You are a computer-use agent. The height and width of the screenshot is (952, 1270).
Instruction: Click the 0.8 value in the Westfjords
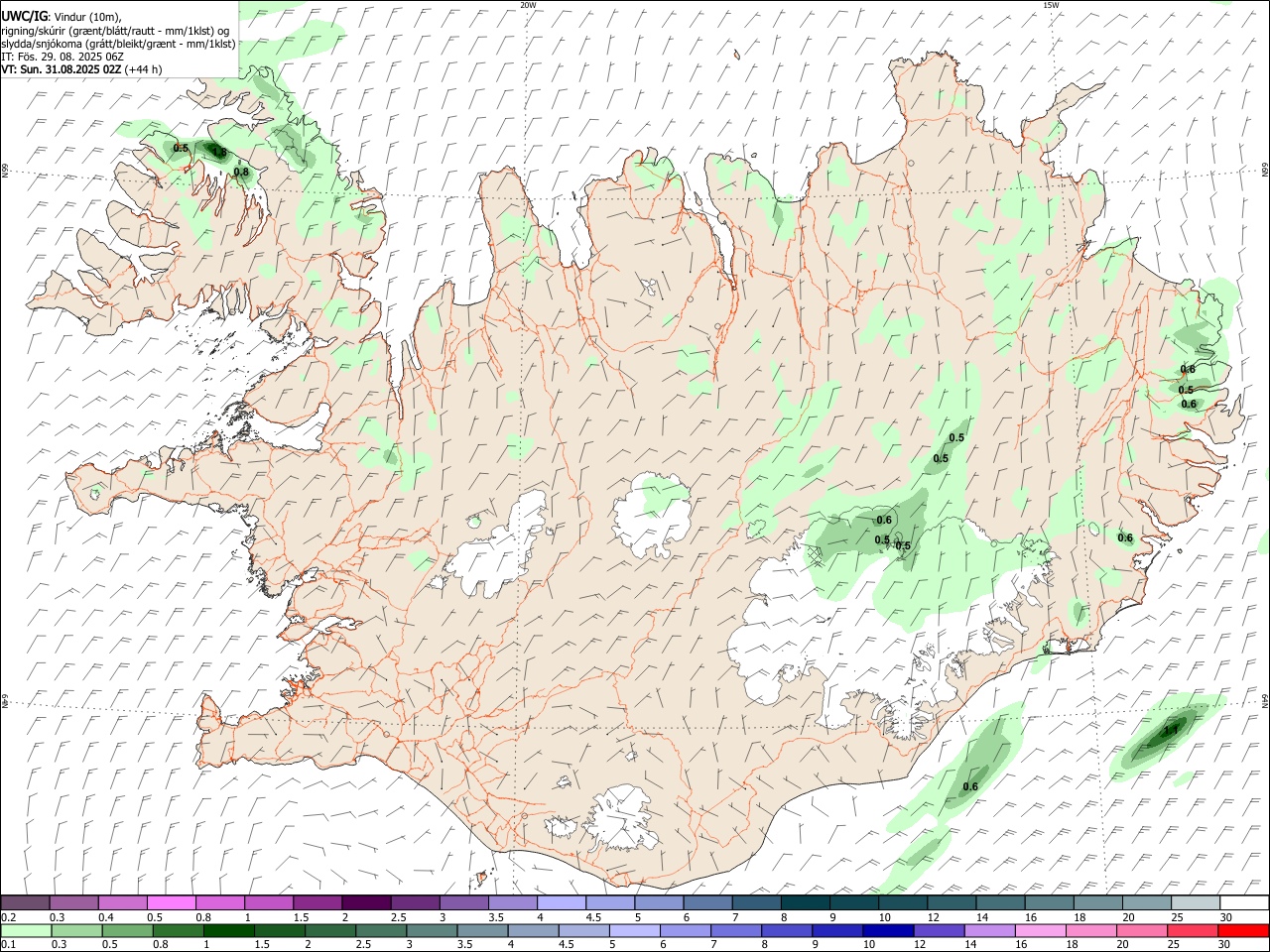coord(241,173)
